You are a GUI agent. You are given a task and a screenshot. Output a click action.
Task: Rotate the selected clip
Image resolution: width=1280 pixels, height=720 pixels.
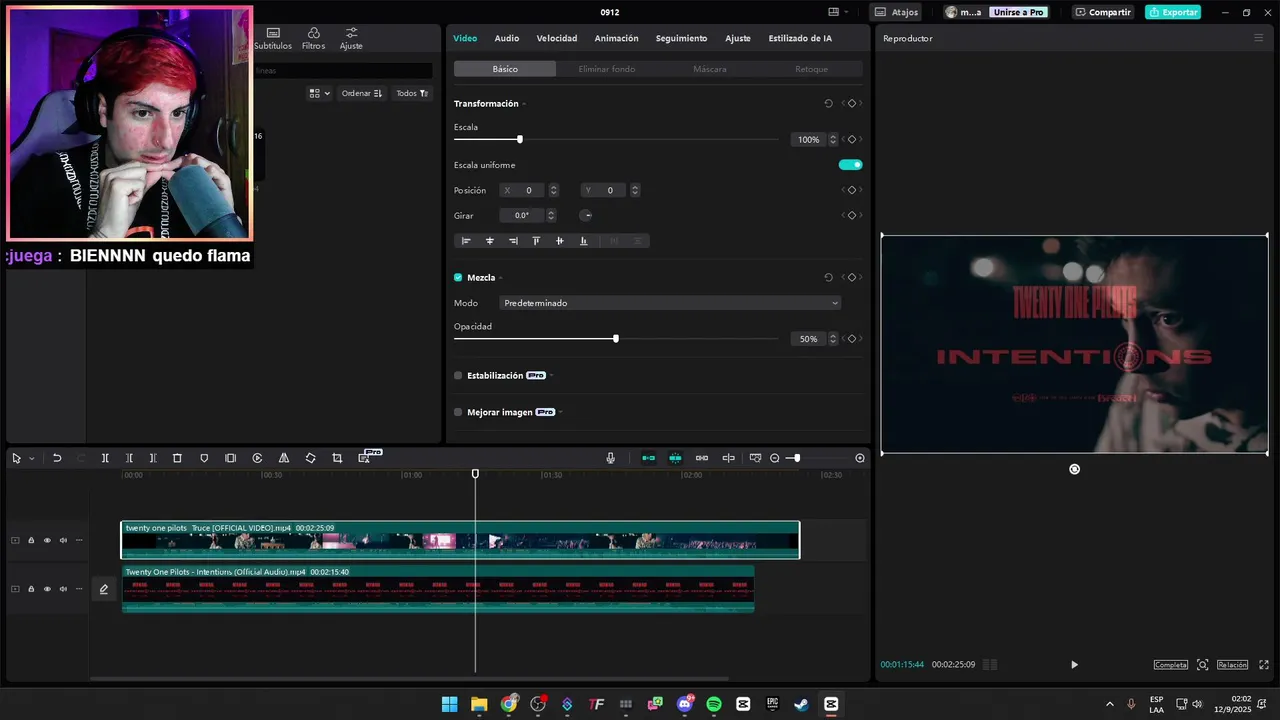[x=310, y=458]
